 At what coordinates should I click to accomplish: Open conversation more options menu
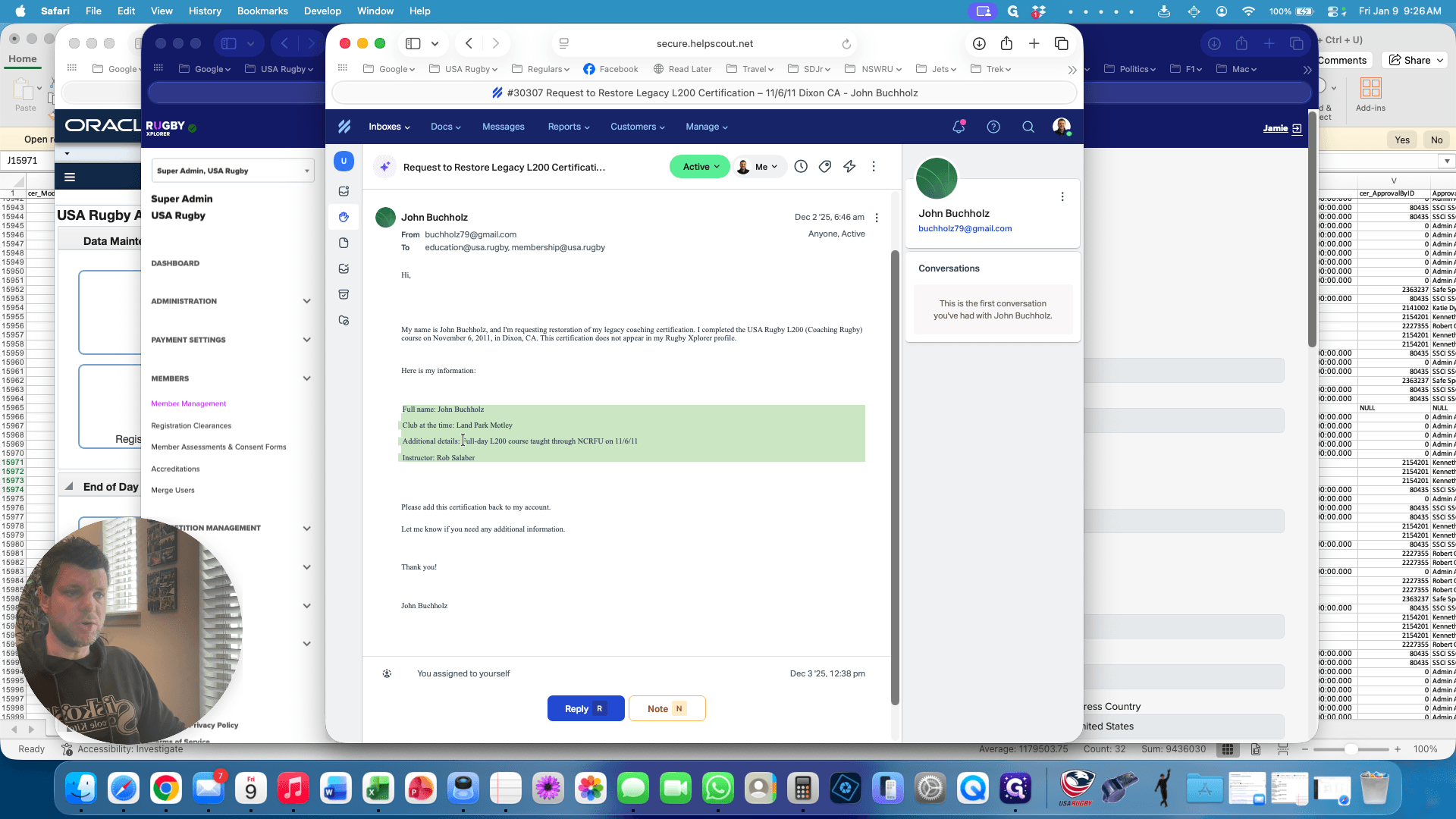874,166
